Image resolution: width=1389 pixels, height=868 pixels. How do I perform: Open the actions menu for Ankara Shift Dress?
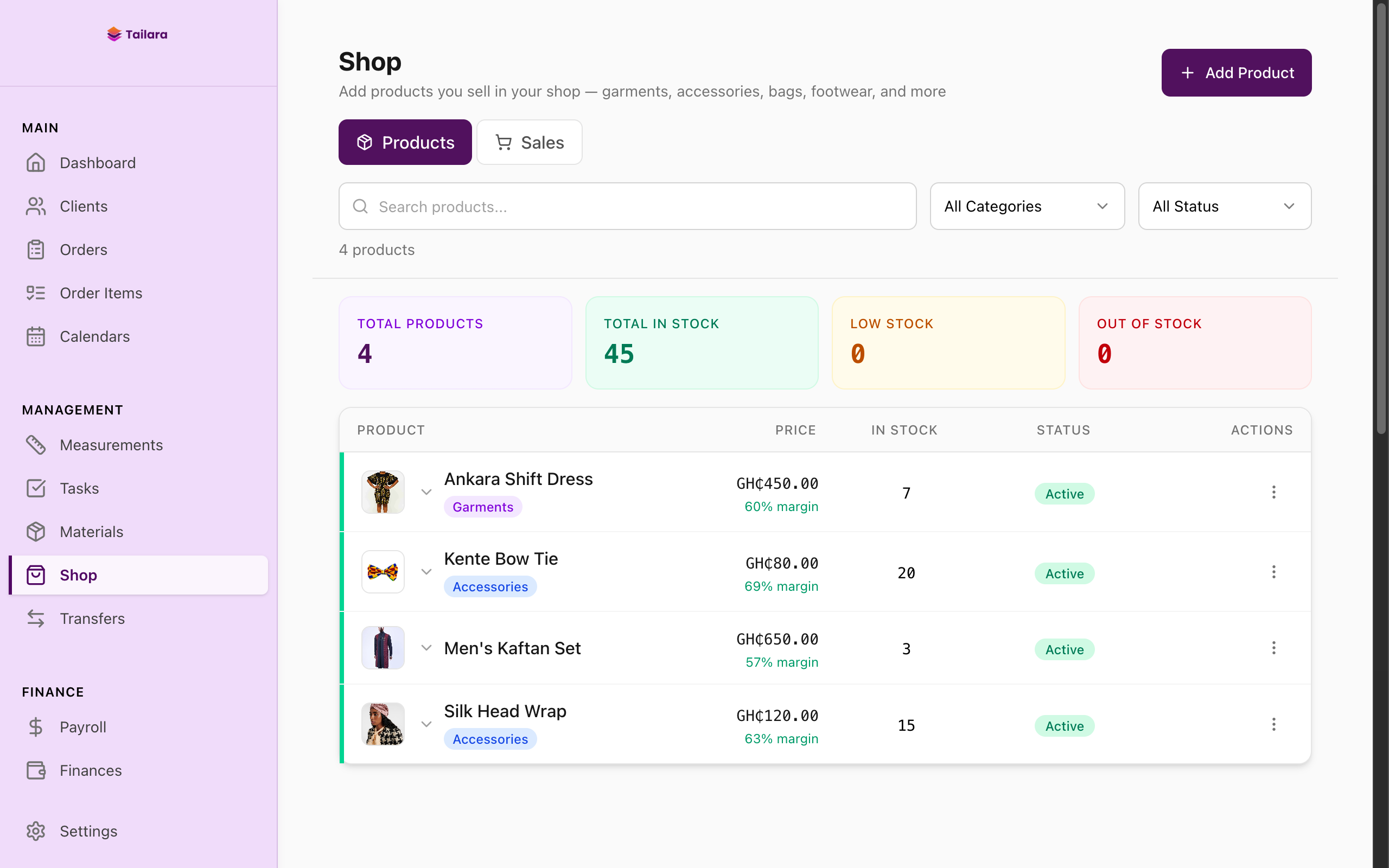click(1273, 492)
